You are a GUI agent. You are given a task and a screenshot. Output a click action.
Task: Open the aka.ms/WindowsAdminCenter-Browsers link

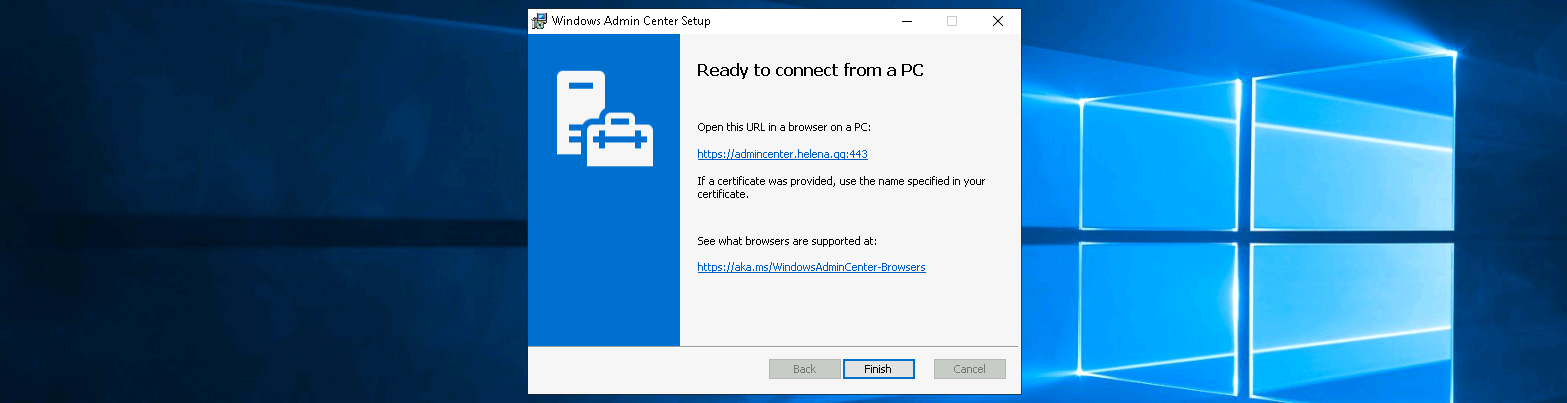811,267
